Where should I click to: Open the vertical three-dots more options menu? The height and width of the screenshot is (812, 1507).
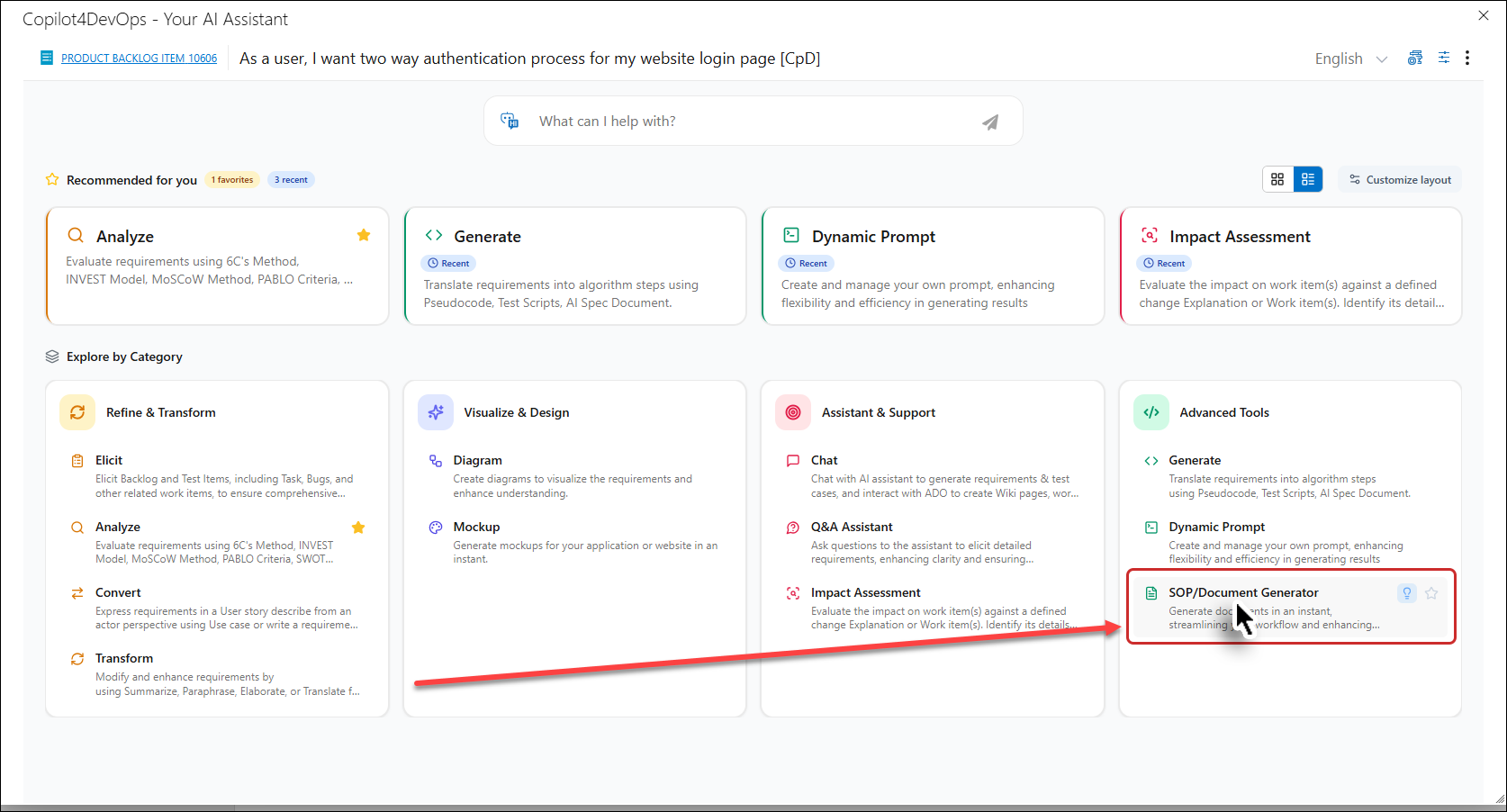tap(1467, 58)
